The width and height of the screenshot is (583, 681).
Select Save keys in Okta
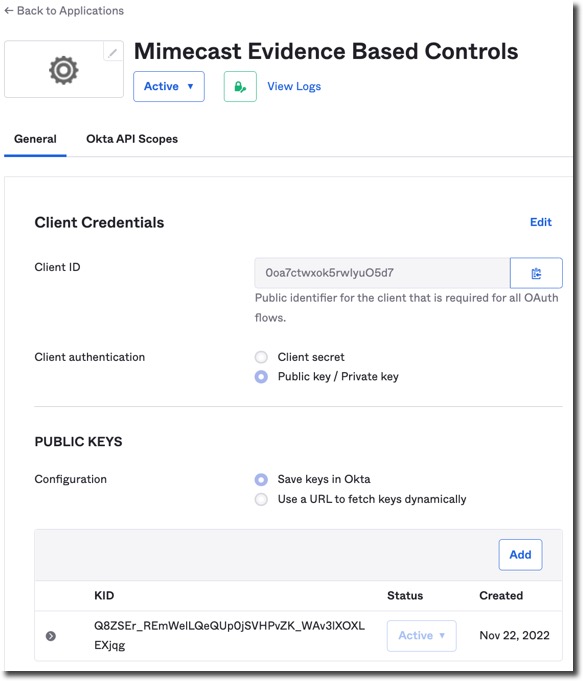[x=261, y=479]
